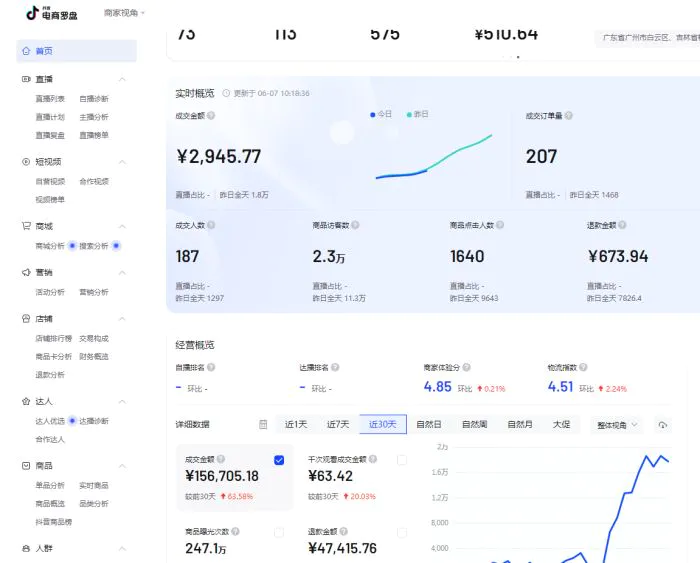Collapse the 营销 section chevron
The width and height of the screenshot is (700, 563).
point(122,272)
